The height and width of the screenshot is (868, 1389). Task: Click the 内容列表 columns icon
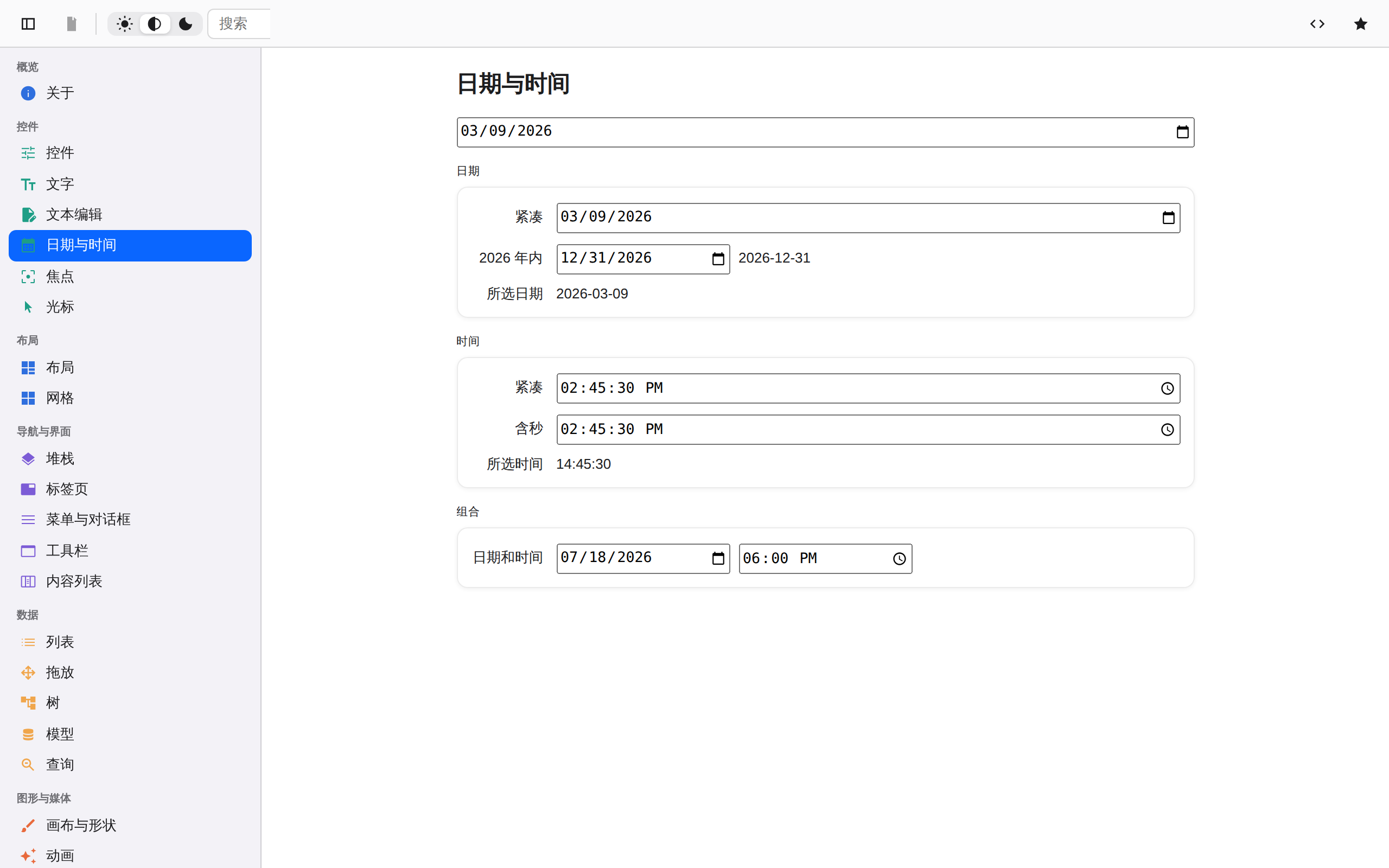coord(28,581)
